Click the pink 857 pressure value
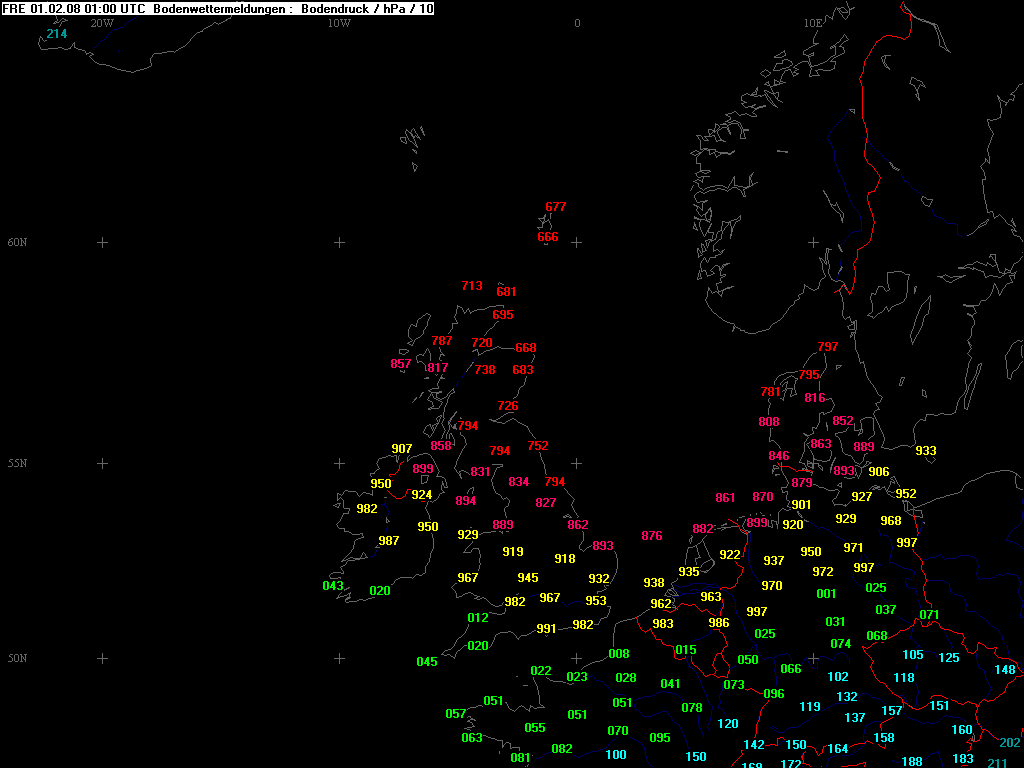 401,364
